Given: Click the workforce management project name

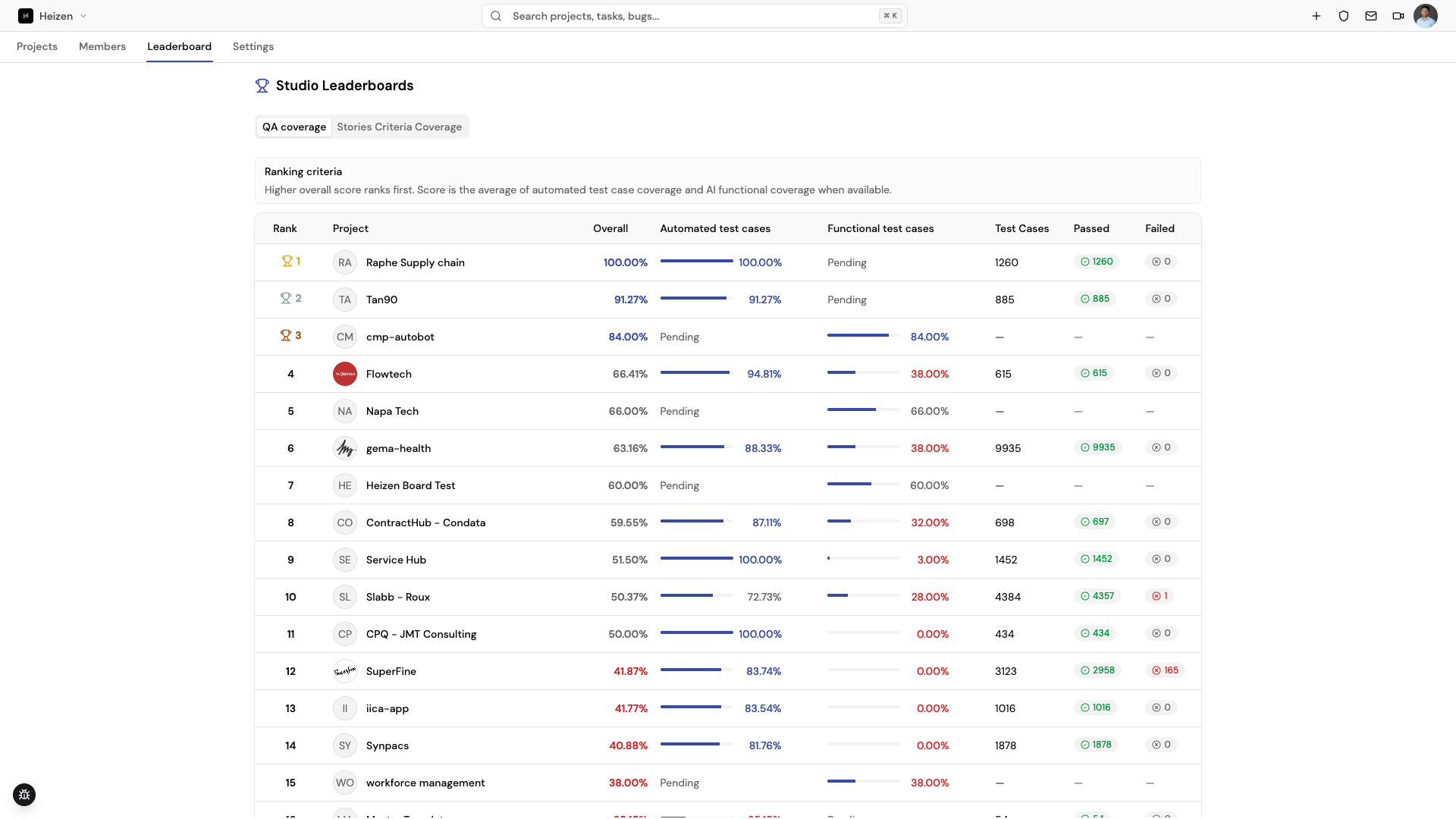Looking at the screenshot, I should click(x=425, y=783).
